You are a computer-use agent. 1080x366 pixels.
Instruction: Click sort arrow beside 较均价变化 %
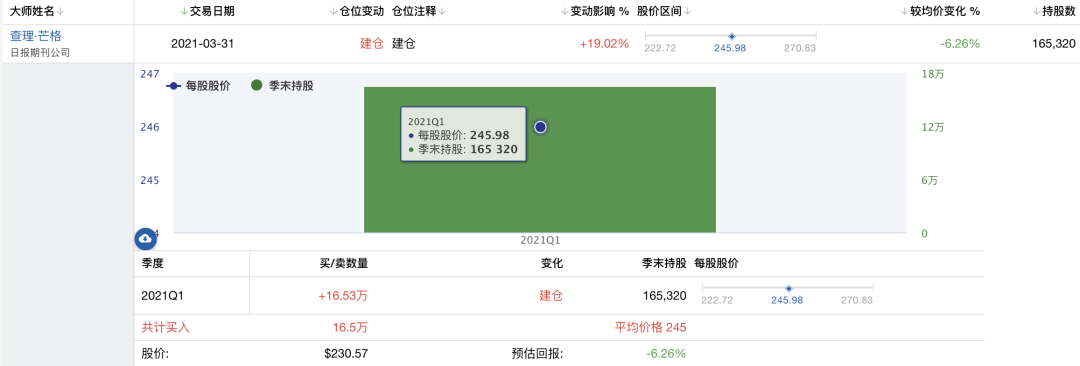pos(904,12)
